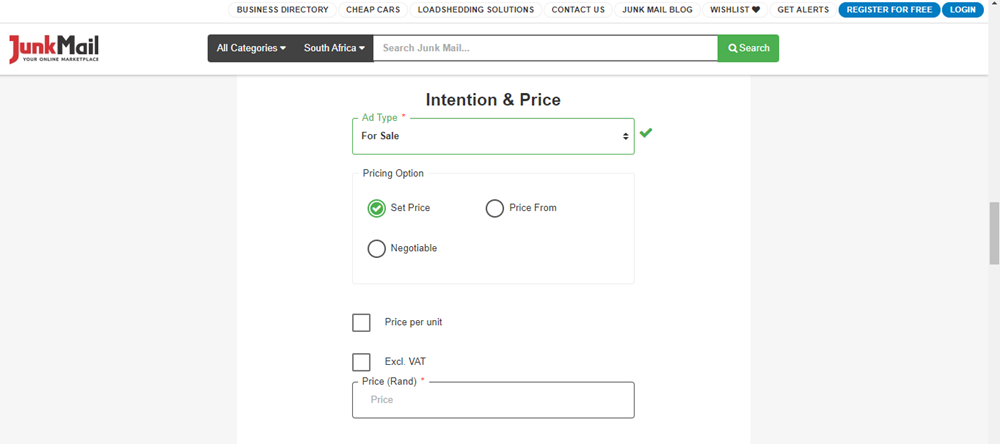
Task: Go to Cheap Cars page
Action: pos(373,10)
